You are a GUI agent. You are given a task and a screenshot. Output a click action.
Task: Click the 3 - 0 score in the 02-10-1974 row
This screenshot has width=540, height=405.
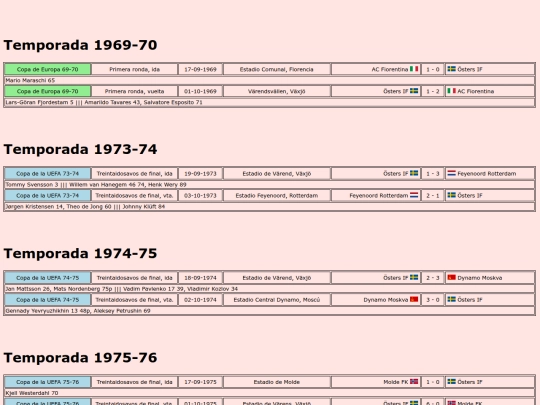pyautogui.click(x=433, y=300)
